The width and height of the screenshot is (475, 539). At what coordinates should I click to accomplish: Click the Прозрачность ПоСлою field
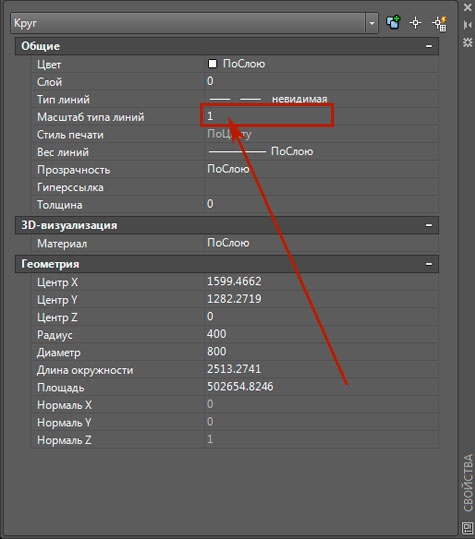click(321, 169)
